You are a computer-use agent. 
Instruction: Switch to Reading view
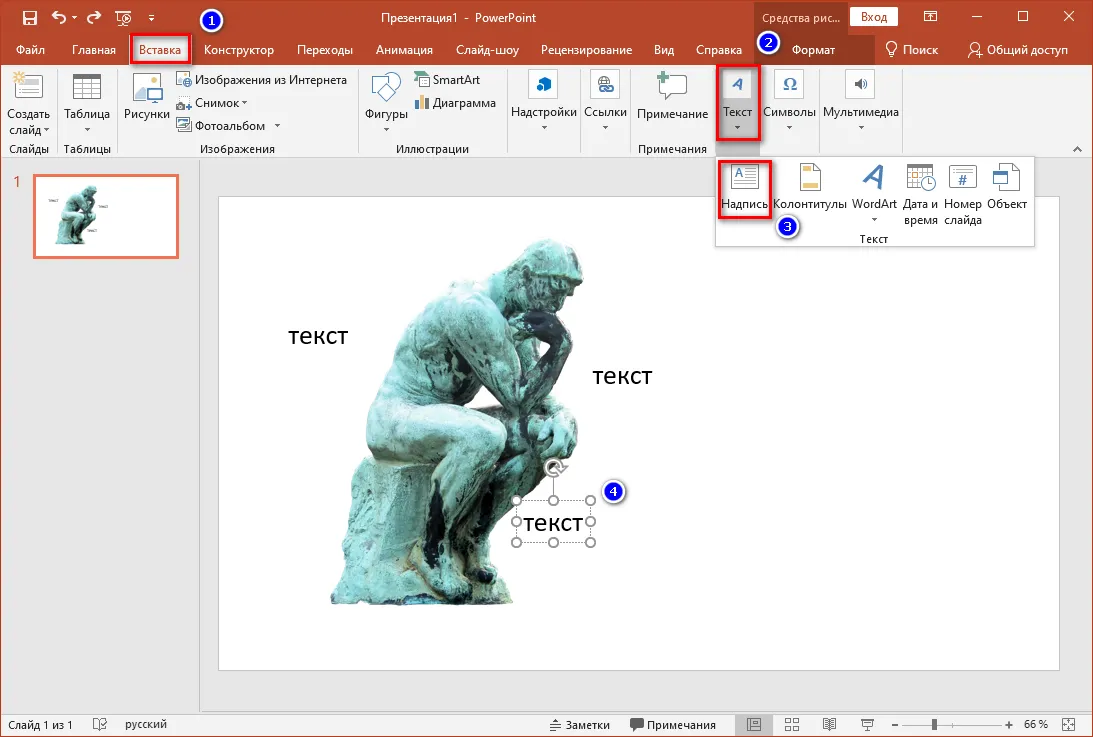(830, 724)
